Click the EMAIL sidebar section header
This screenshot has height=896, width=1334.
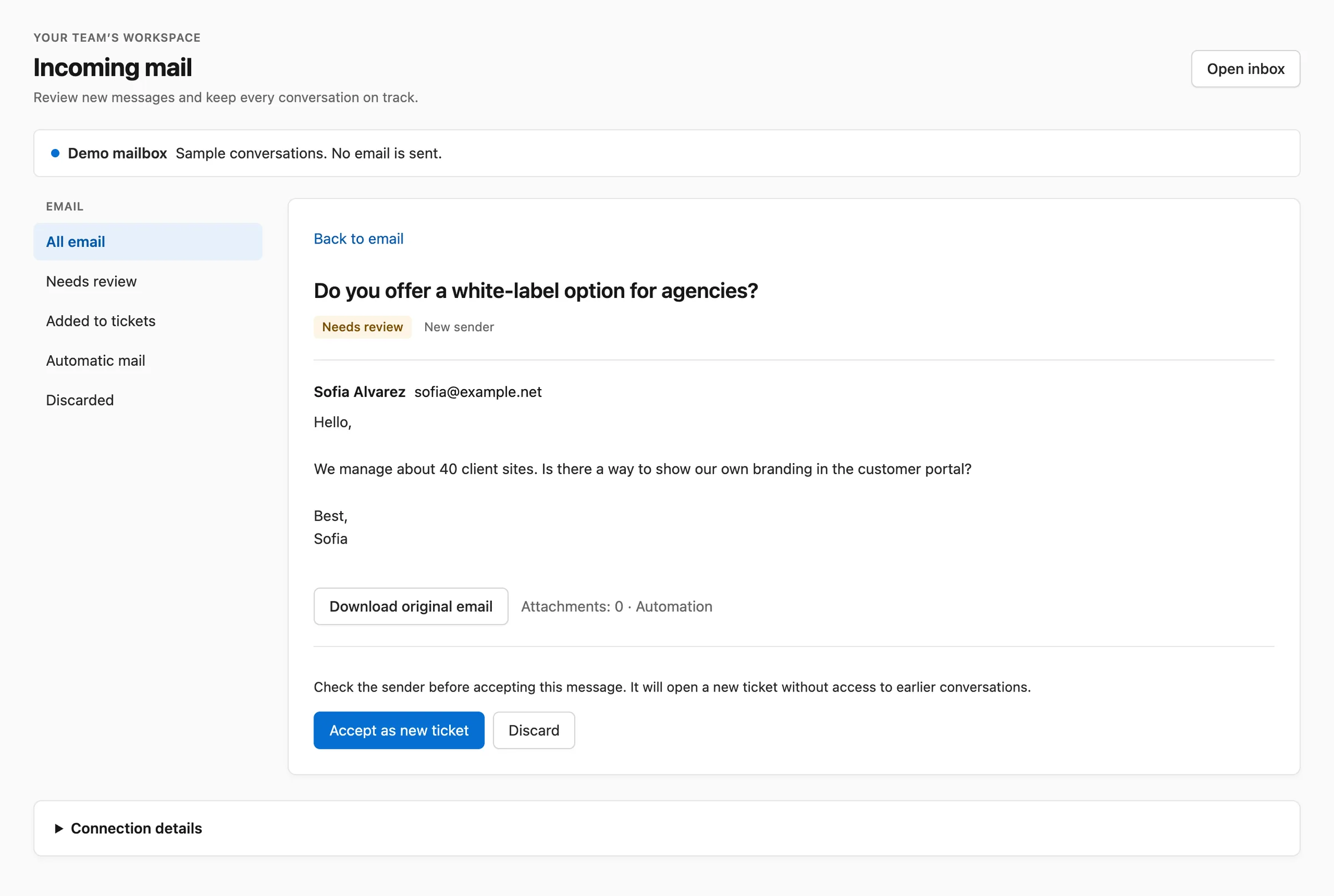[64, 206]
